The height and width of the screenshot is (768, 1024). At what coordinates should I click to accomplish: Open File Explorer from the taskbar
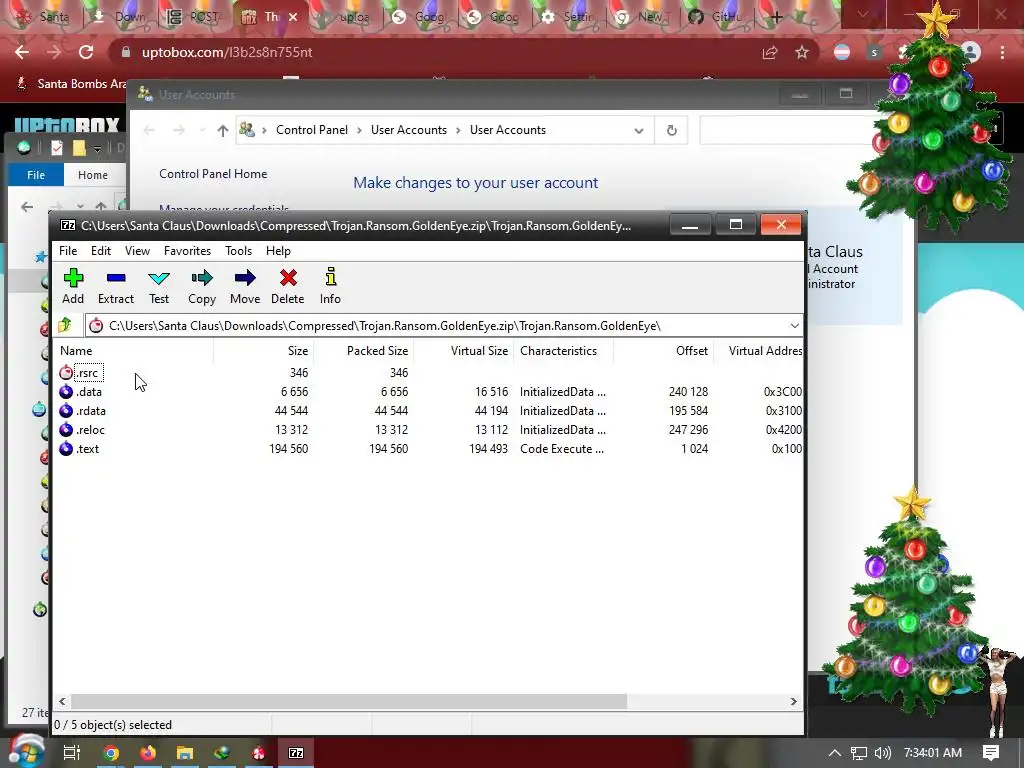point(185,753)
